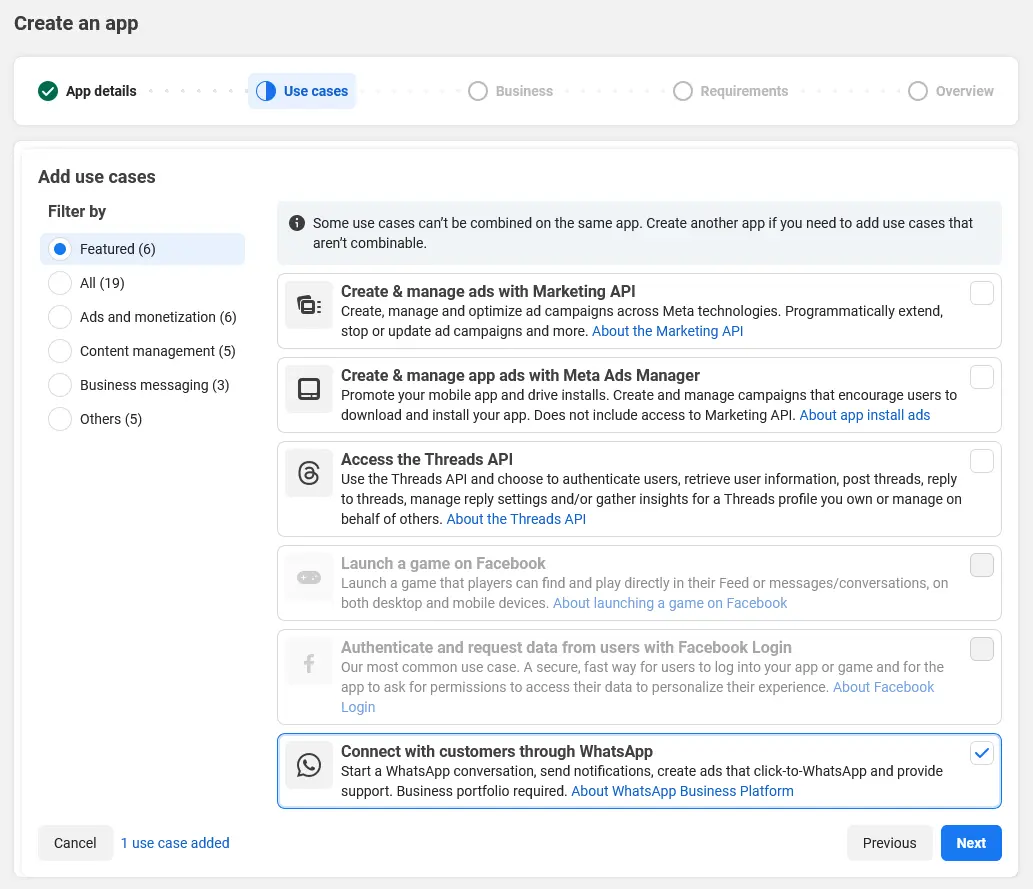
Task: Click the info icon in the notice banner
Action: [297, 223]
